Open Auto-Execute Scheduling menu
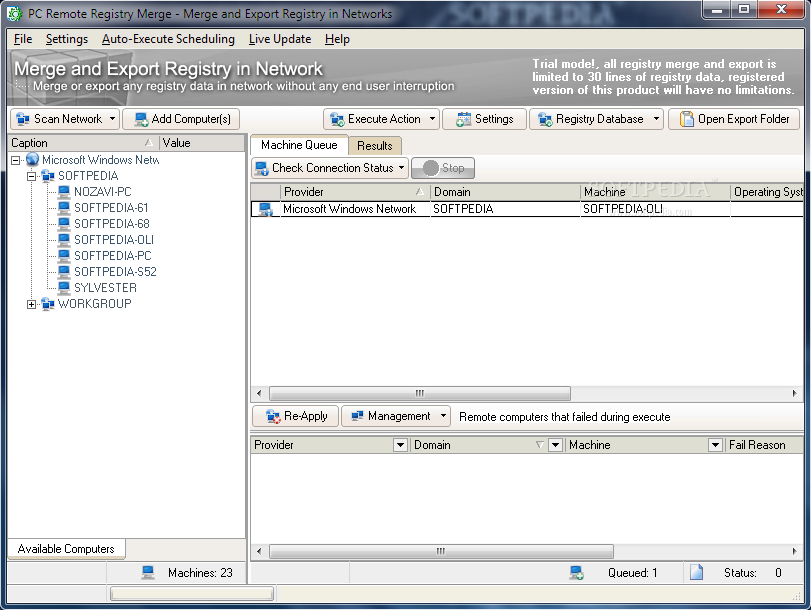The image size is (811, 610). [168, 39]
